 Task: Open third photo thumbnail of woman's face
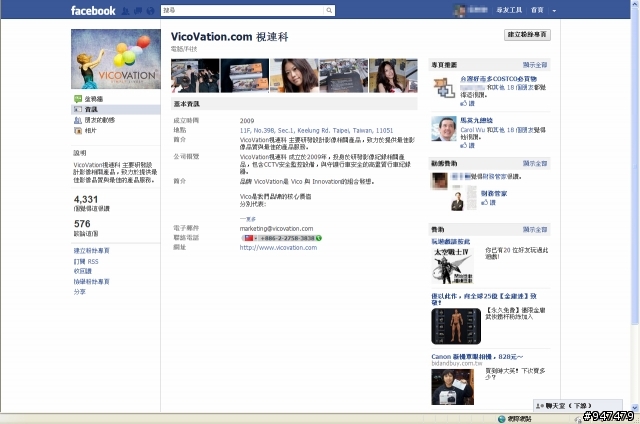coord(294,75)
